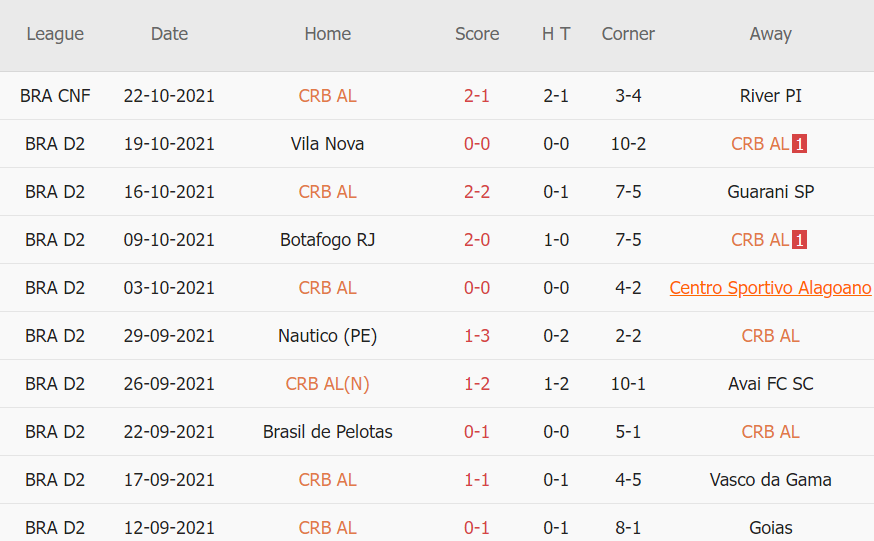This screenshot has width=874, height=541.
Task: Open the 2-2 score against Guarani SP
Action: tap(477, 192)
